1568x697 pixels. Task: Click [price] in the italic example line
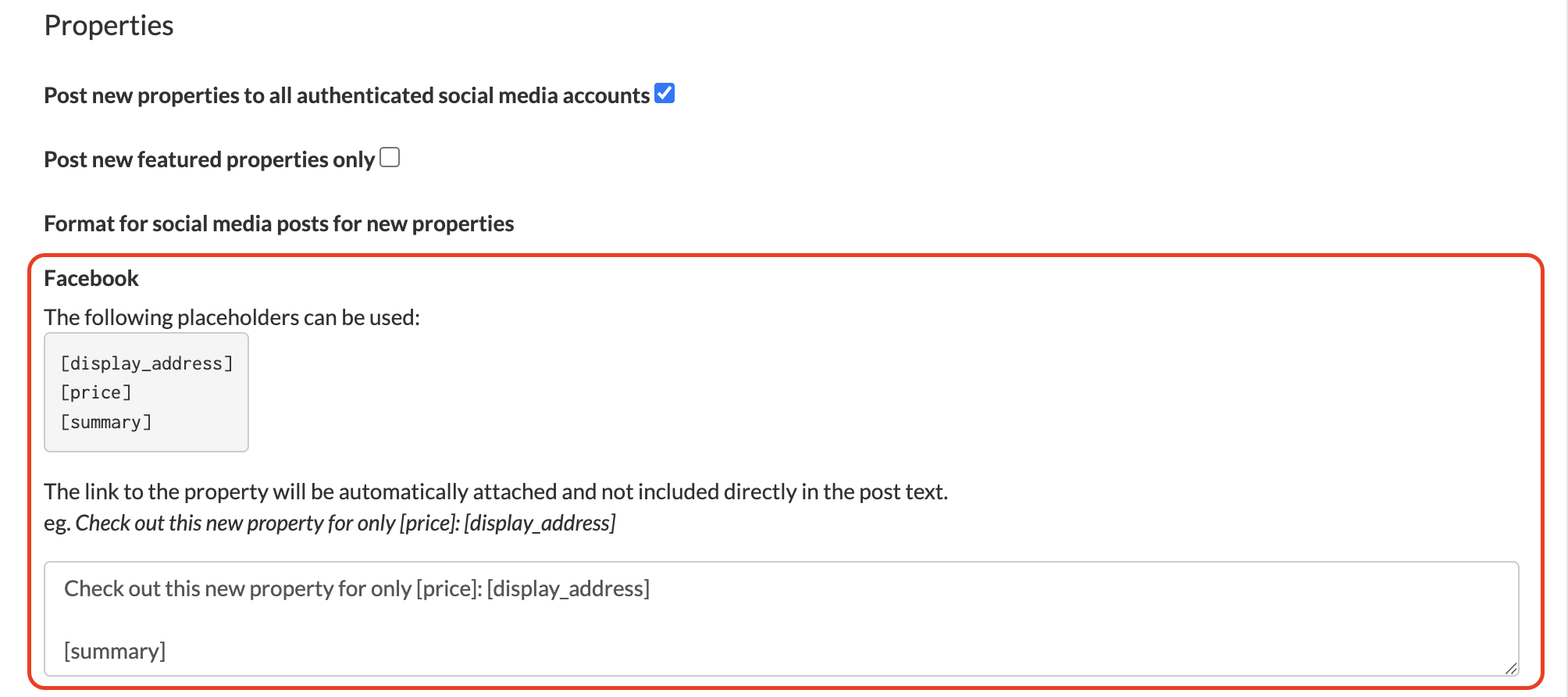pos(429,523)
